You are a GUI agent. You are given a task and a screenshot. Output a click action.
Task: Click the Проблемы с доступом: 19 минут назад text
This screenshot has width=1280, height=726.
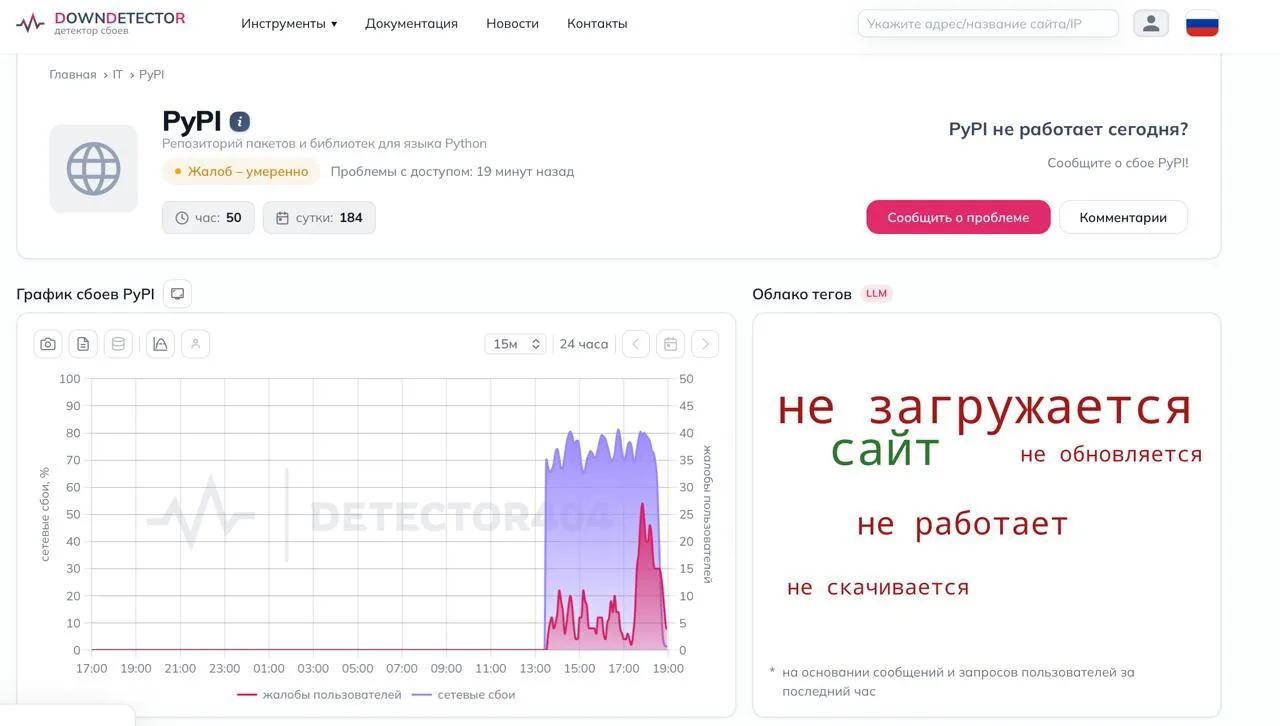coord(452,171)
